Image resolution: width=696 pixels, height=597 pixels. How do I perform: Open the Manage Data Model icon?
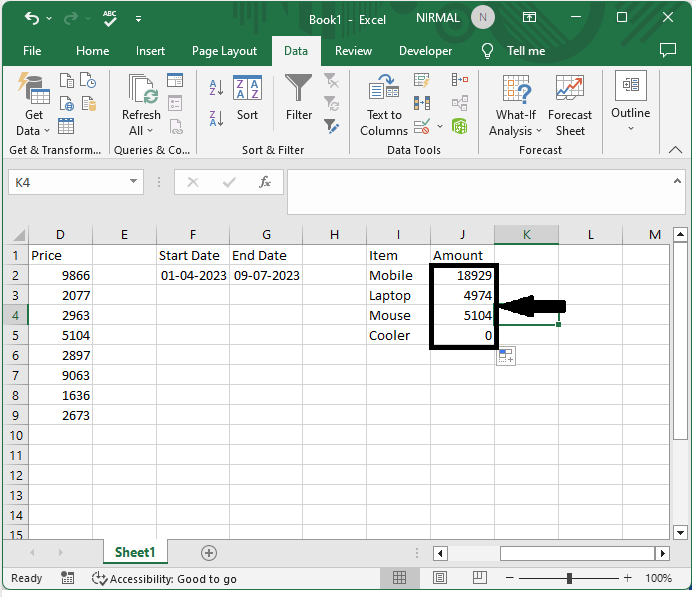click(460, 127)
